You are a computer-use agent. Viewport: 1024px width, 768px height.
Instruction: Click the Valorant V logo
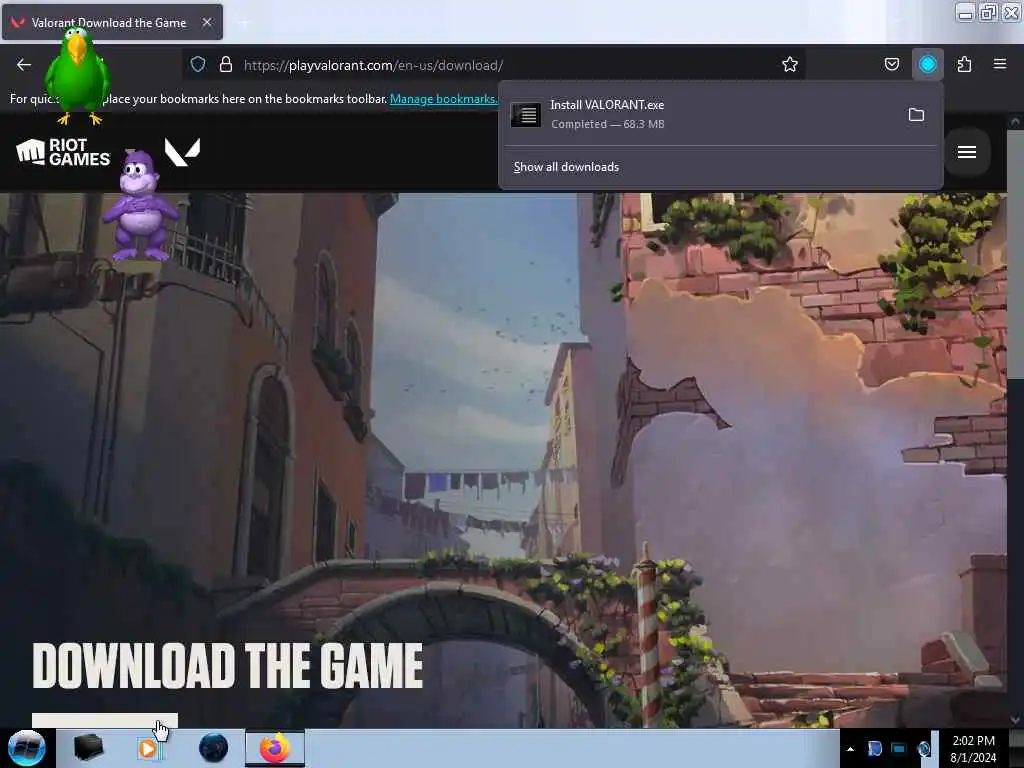[x=182, y=152]
